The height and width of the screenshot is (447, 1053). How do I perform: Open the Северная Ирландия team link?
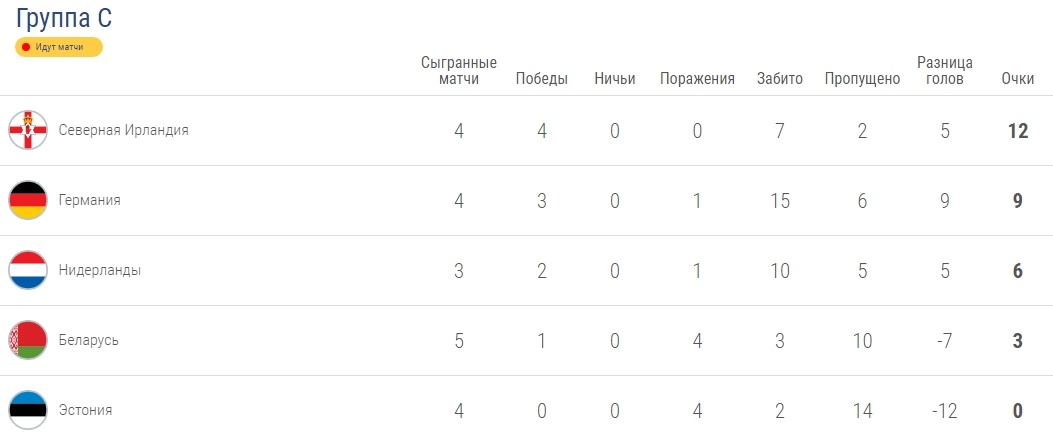[124, 130]
